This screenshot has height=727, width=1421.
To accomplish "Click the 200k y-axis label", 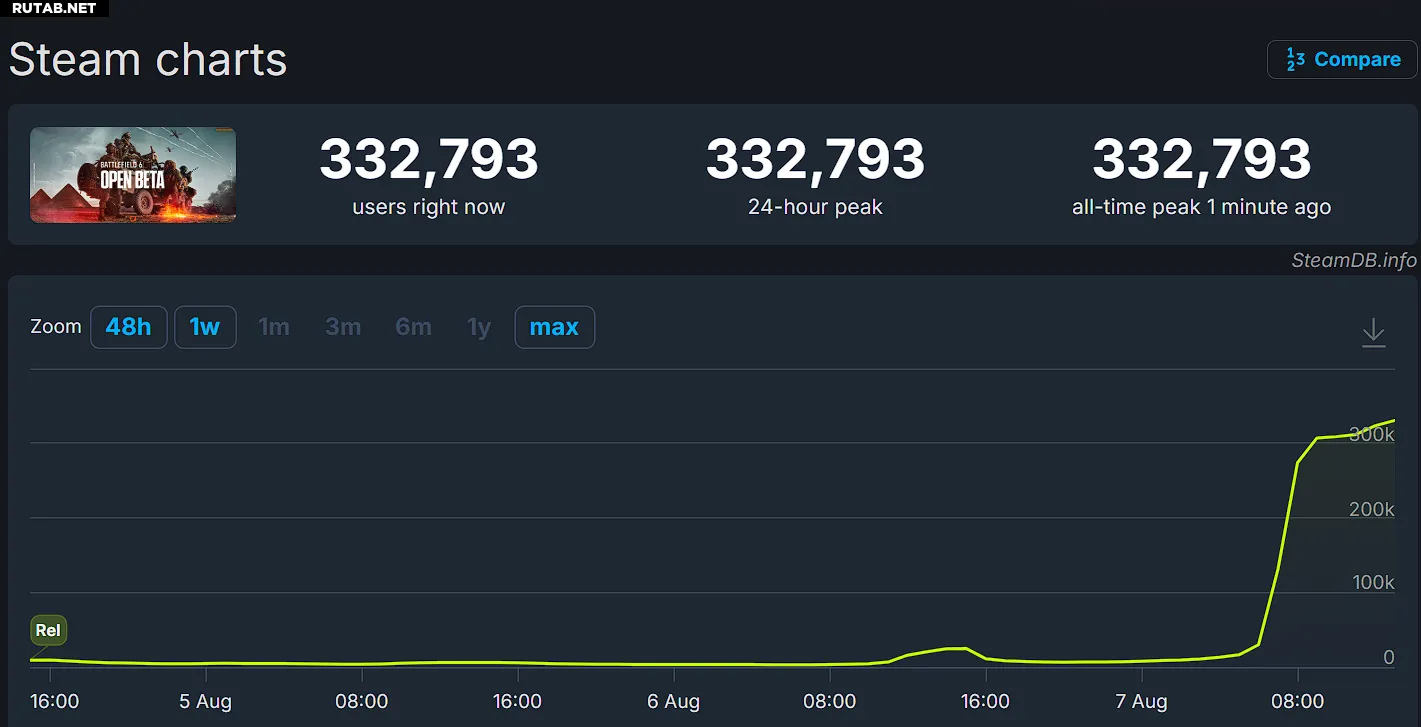I will 1371,509.
